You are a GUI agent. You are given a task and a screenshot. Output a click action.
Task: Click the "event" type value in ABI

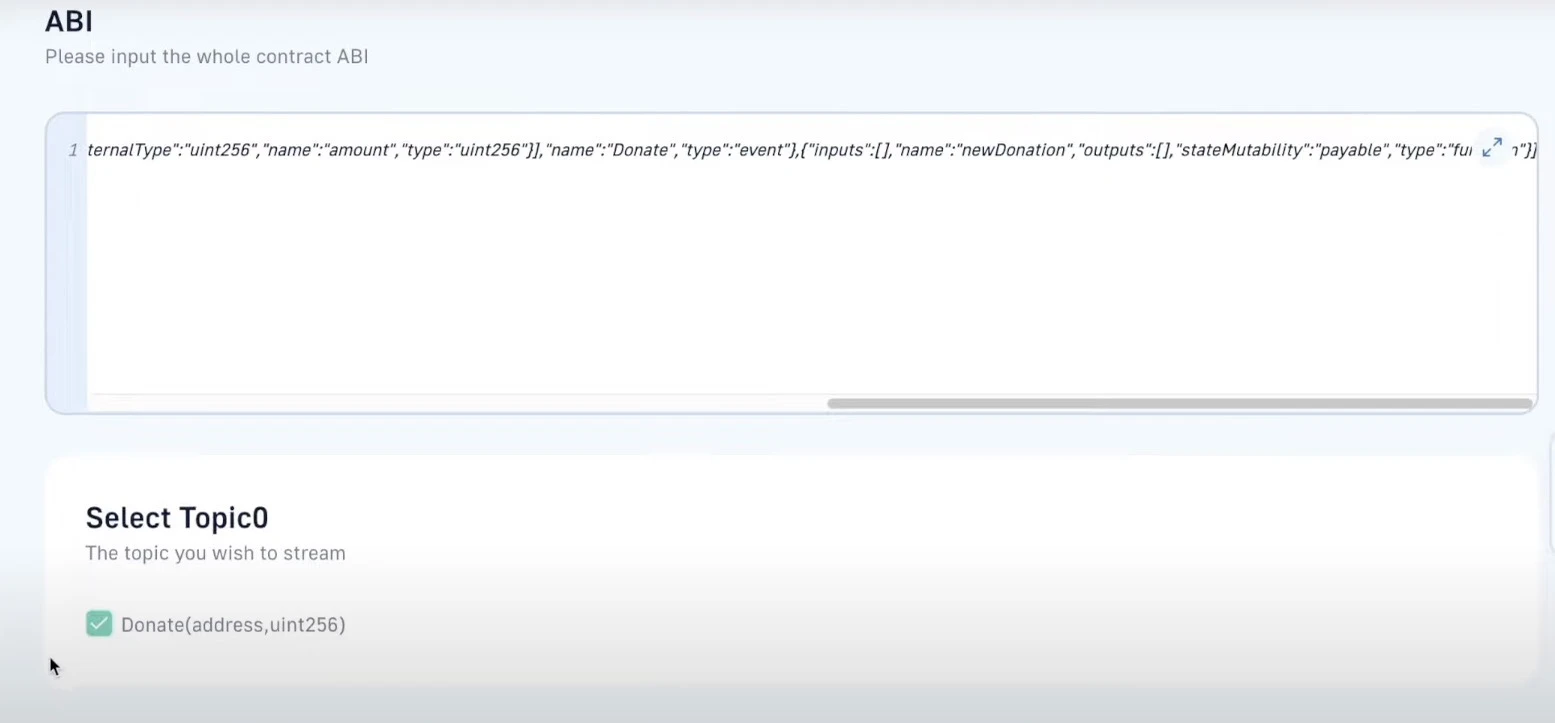756,150
